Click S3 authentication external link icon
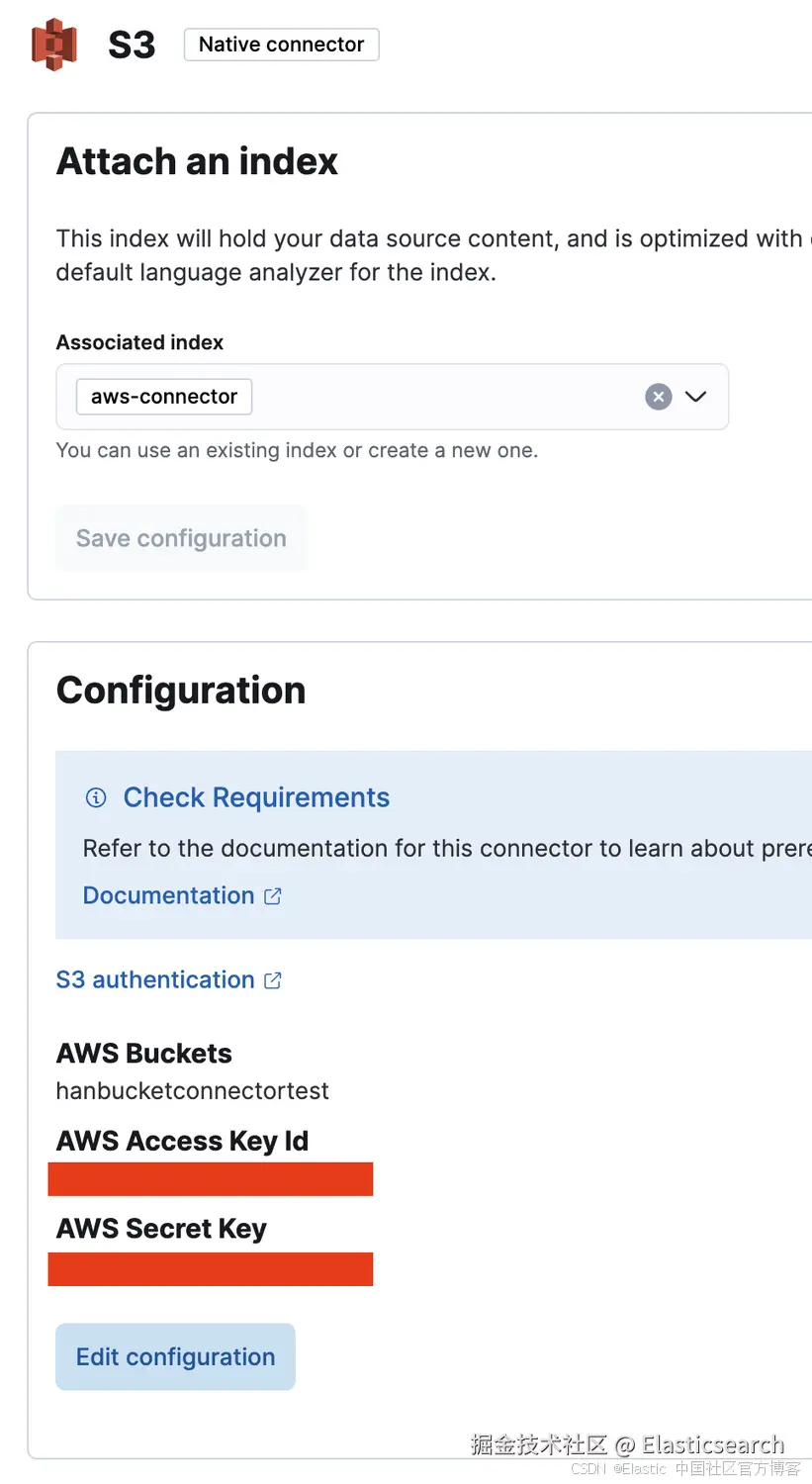 [273, 980]
